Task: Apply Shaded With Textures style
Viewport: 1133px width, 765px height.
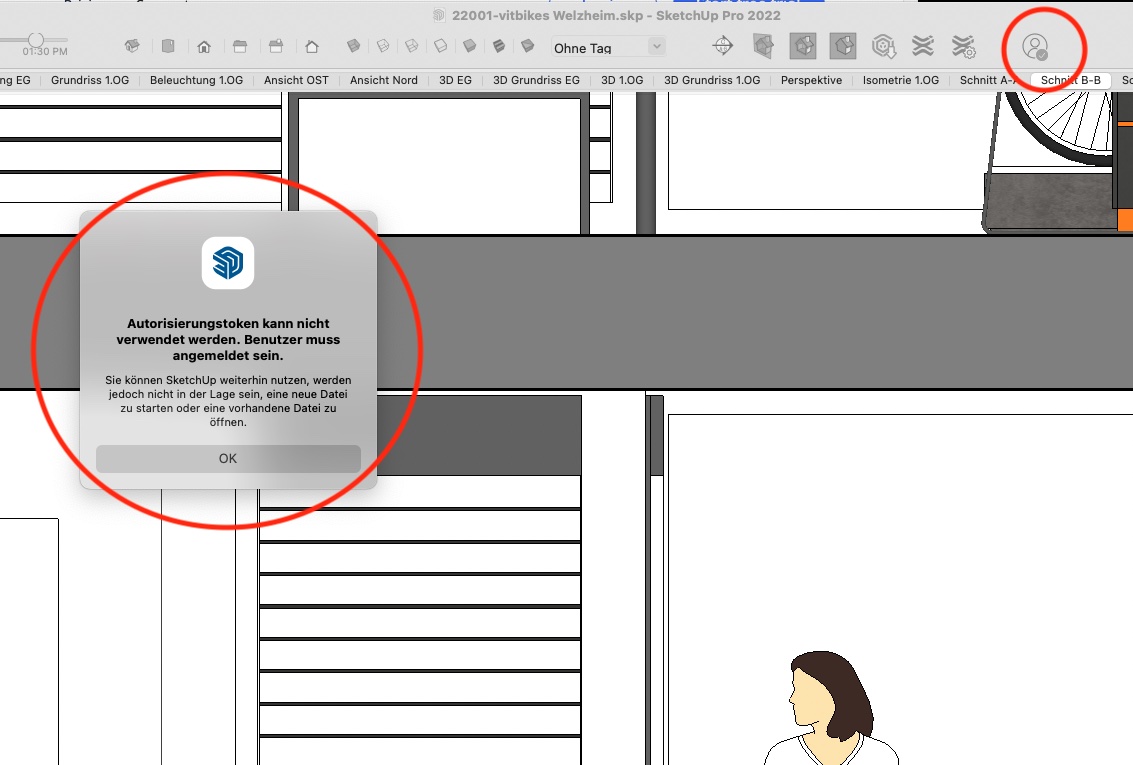Action: pos(498,46)
